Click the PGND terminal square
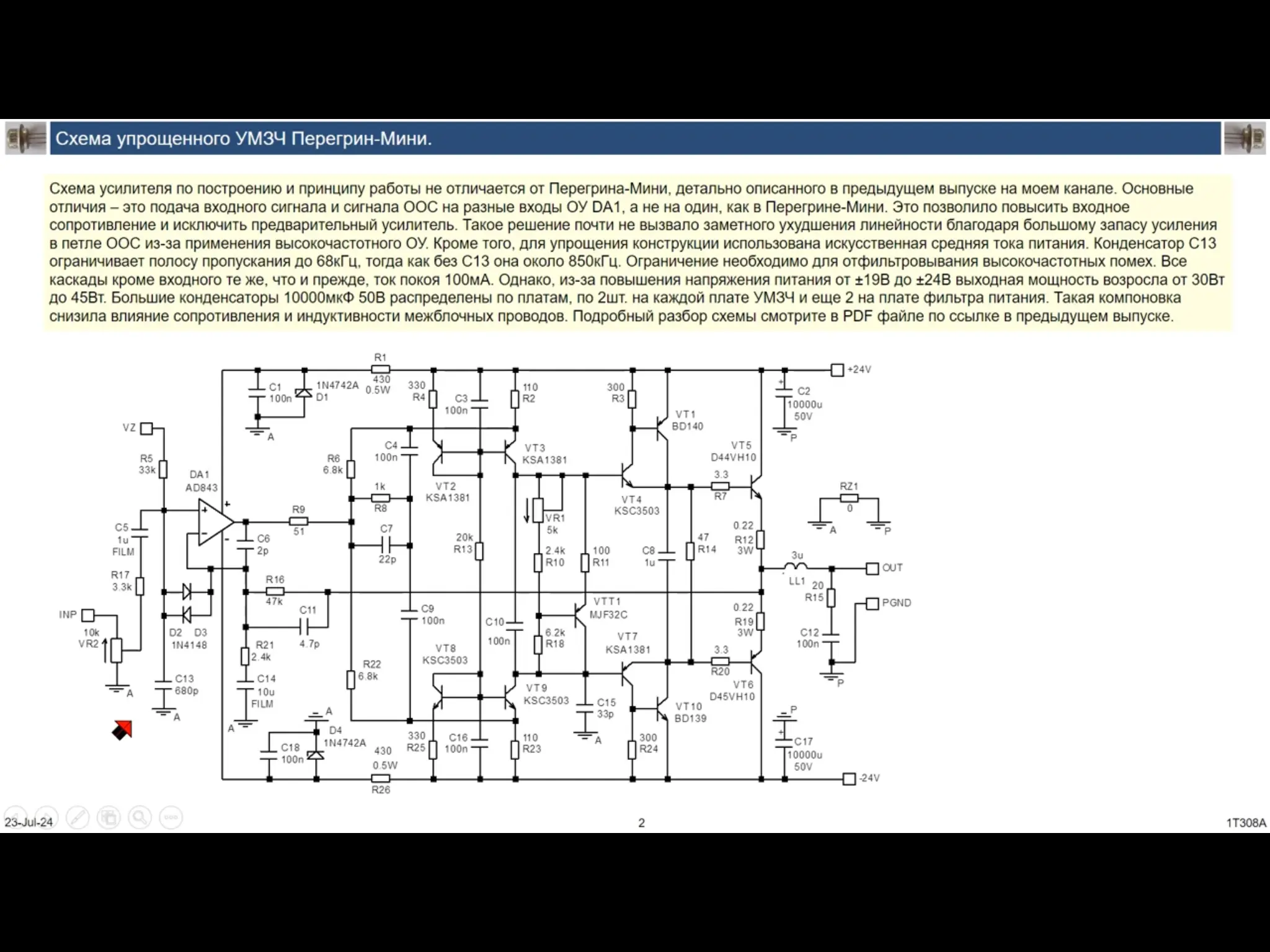The height and width of the screenshot is (952, 1270). point(872,603)
